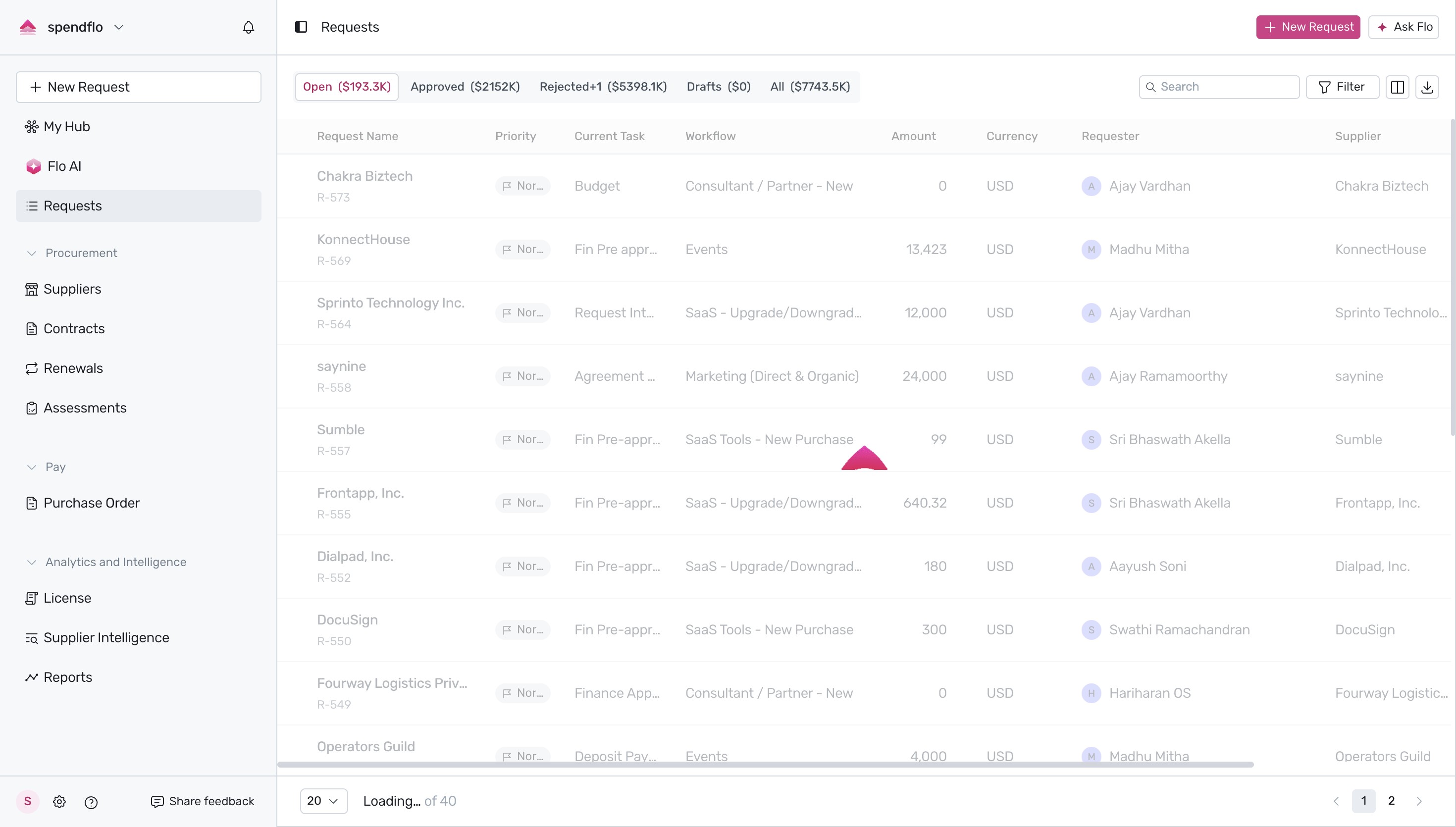The image size is (1456, 827).
Task: Click sidebar New Request button
Action: click(x=139, y=87)
